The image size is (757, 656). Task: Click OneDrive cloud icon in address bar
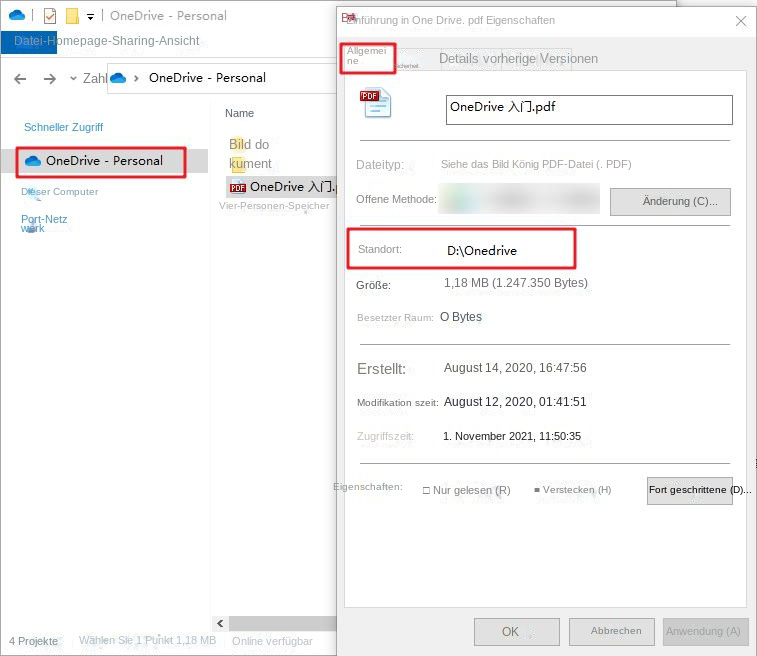point(118,78)
